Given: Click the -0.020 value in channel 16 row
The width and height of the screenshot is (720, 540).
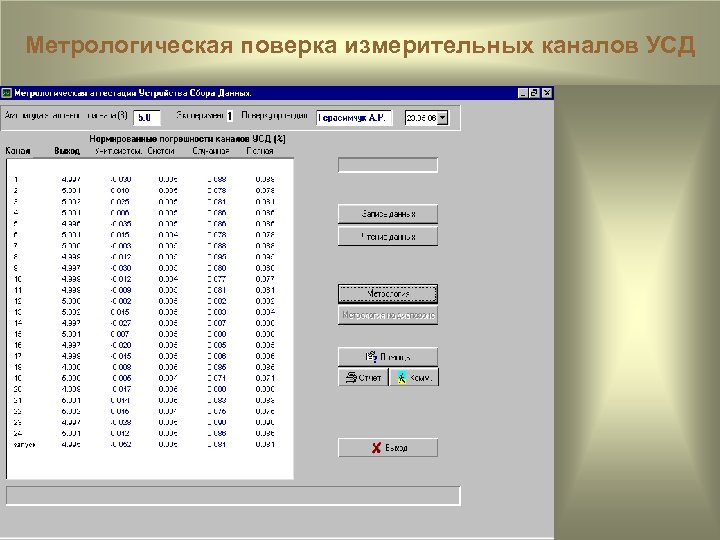Looking at the screenshot, I should pos(121,345).
